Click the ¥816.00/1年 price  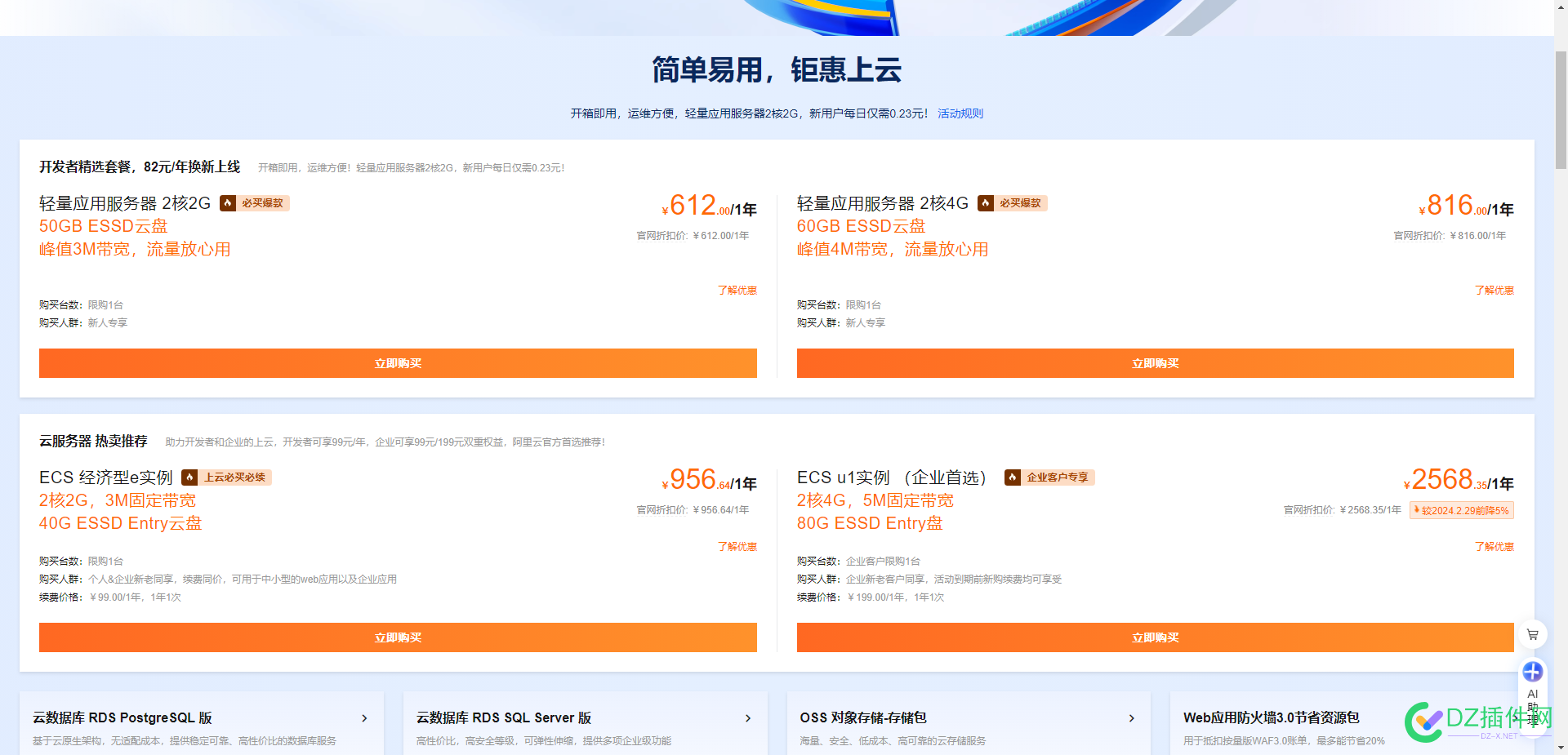1466,206
